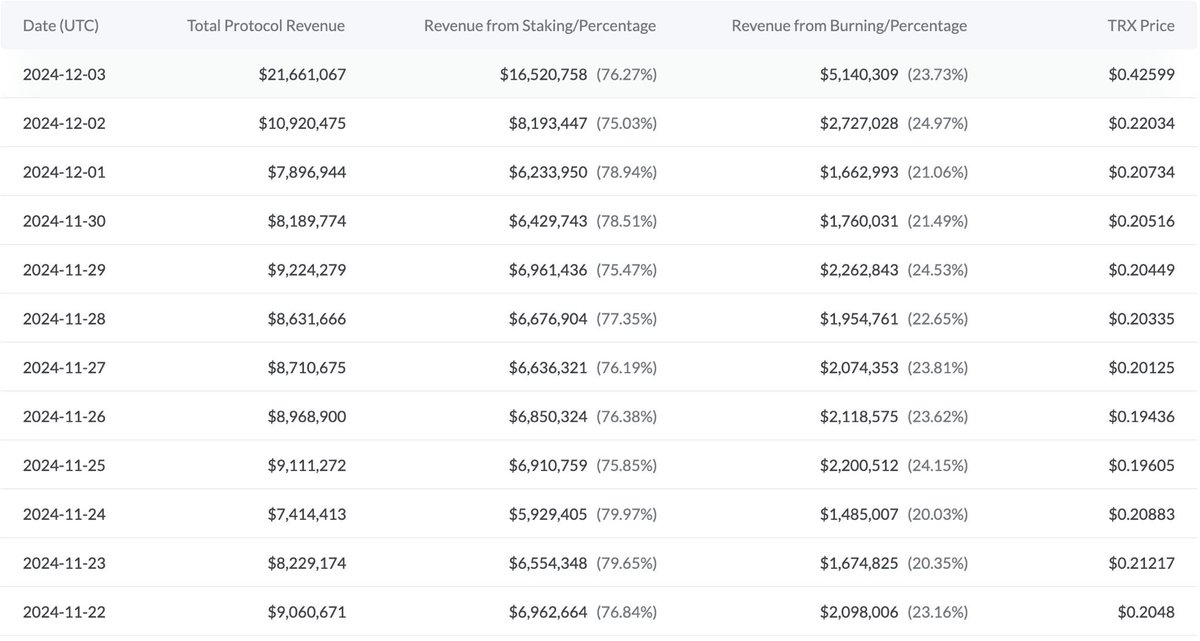Click the date cell 2024-12-03
The height and width of the screenshot is (641, 1200).
coord(64,74)
